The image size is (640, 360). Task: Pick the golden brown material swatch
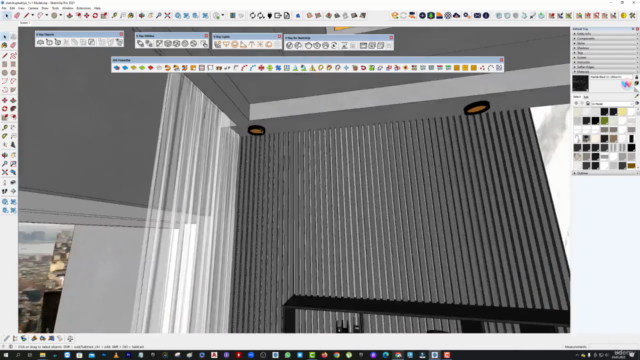[x=631, y=166]
